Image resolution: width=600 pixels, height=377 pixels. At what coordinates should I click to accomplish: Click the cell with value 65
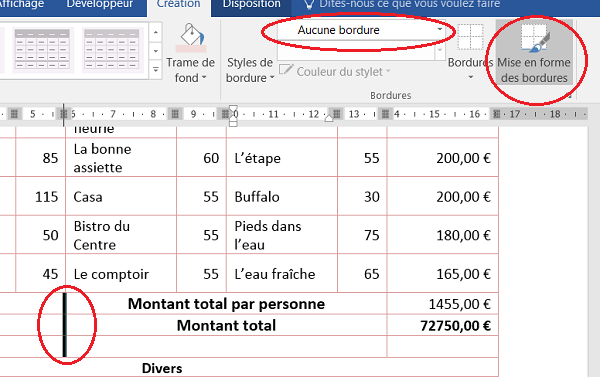pos(362,274)
